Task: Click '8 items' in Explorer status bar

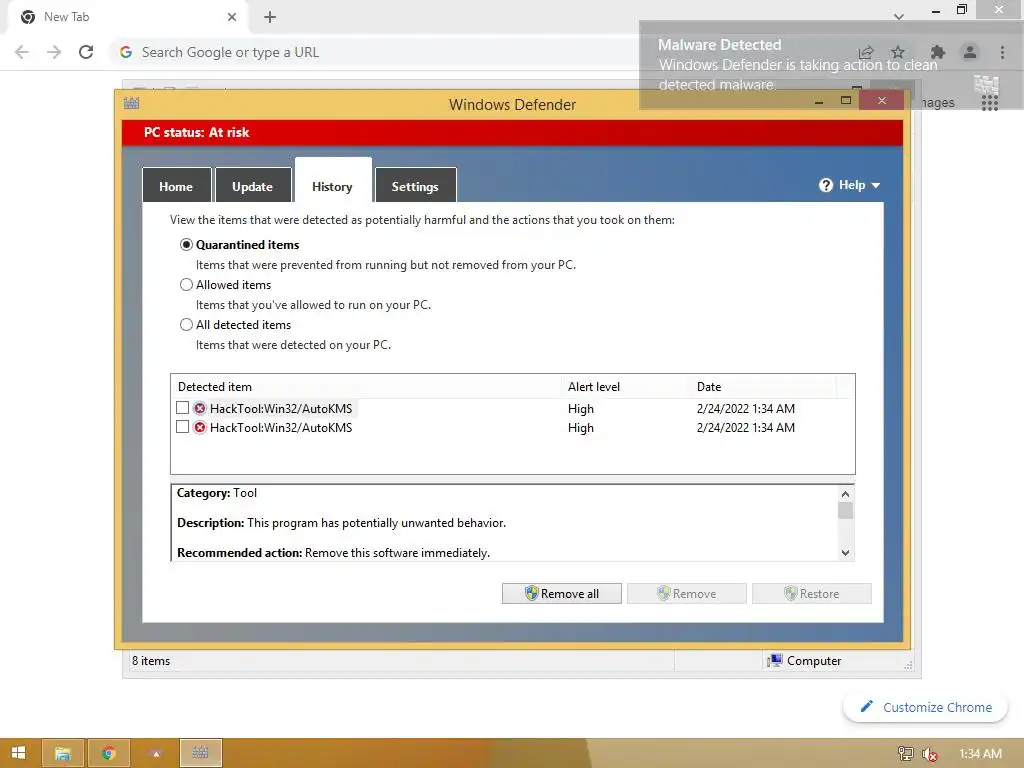Action: coord(151,661)
